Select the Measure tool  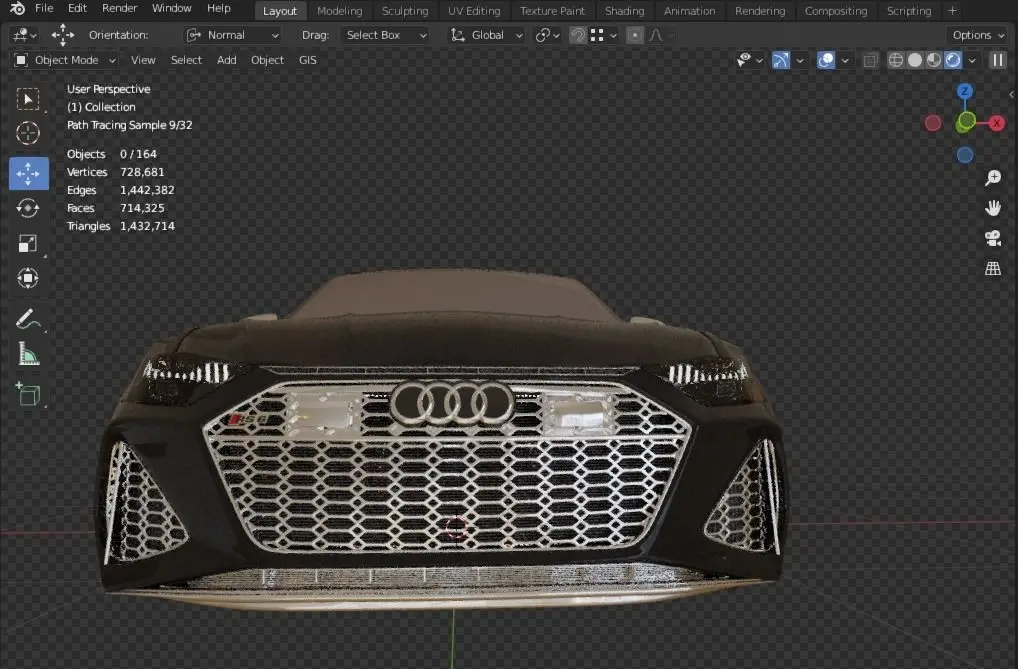tap(27, 354)
